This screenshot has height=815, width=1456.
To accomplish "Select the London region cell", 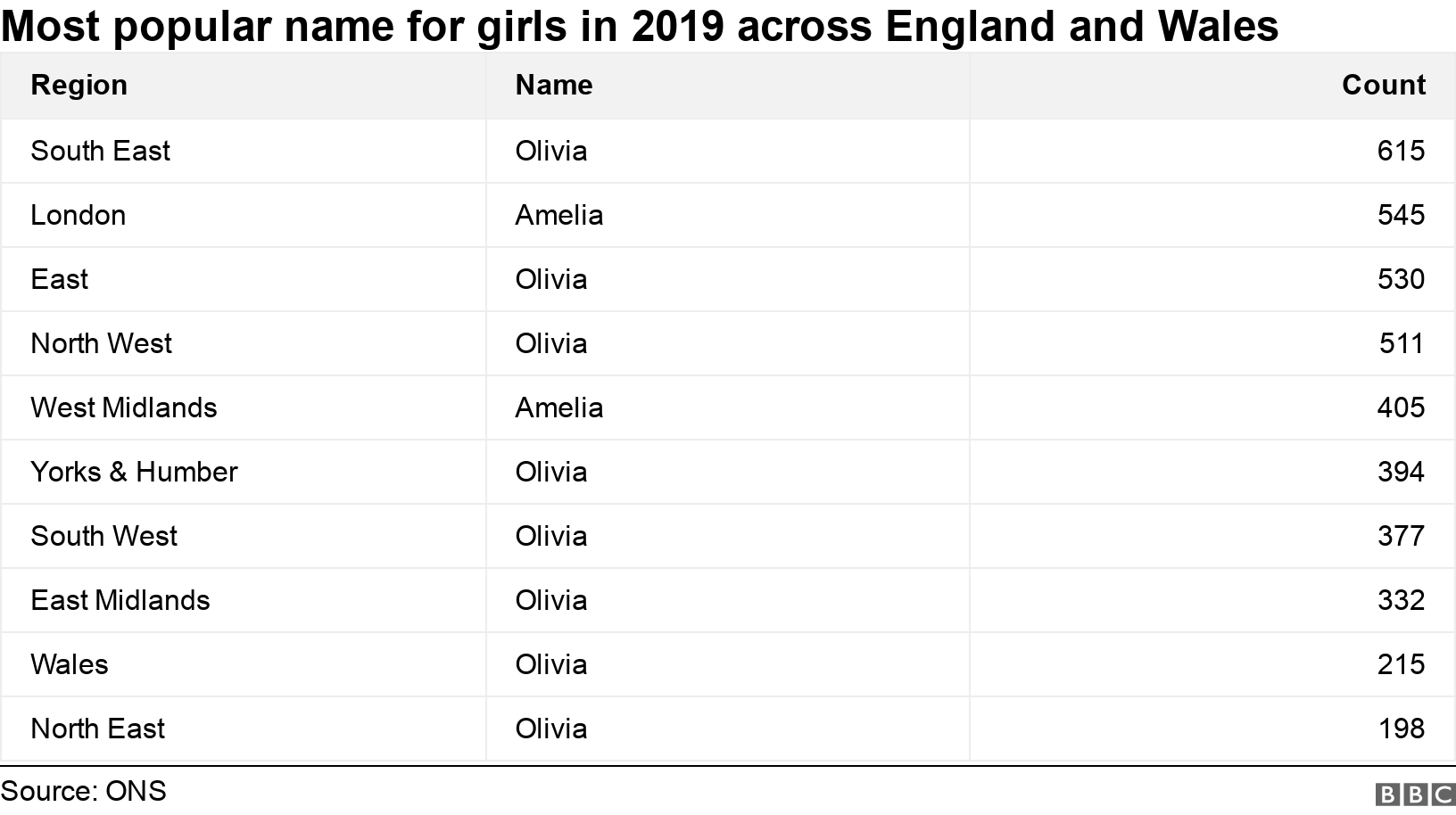I will 79,215.
